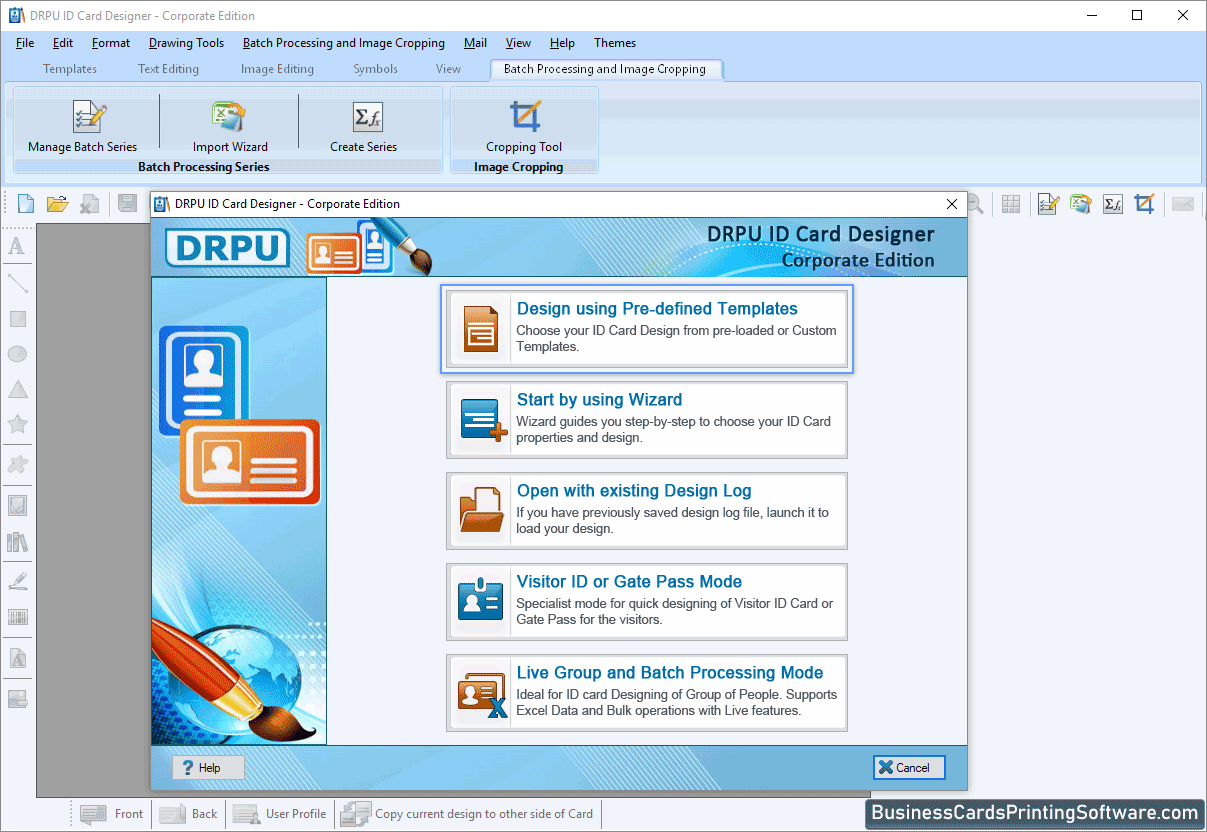Click small crop icon in toolbar
This screenshot has height=832, width=1207.
point(1145,204)
